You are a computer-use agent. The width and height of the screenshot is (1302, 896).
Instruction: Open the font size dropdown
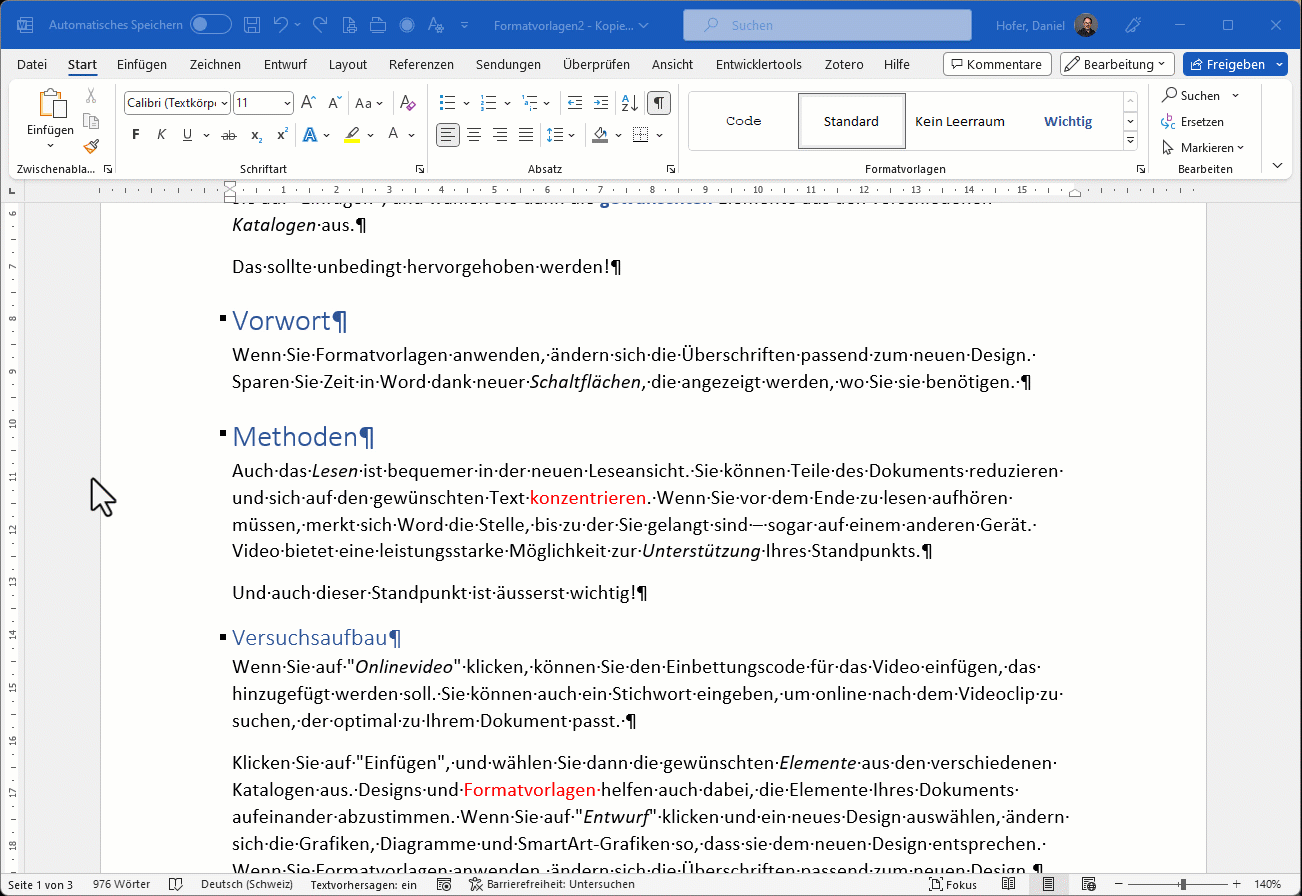point(288,103)
